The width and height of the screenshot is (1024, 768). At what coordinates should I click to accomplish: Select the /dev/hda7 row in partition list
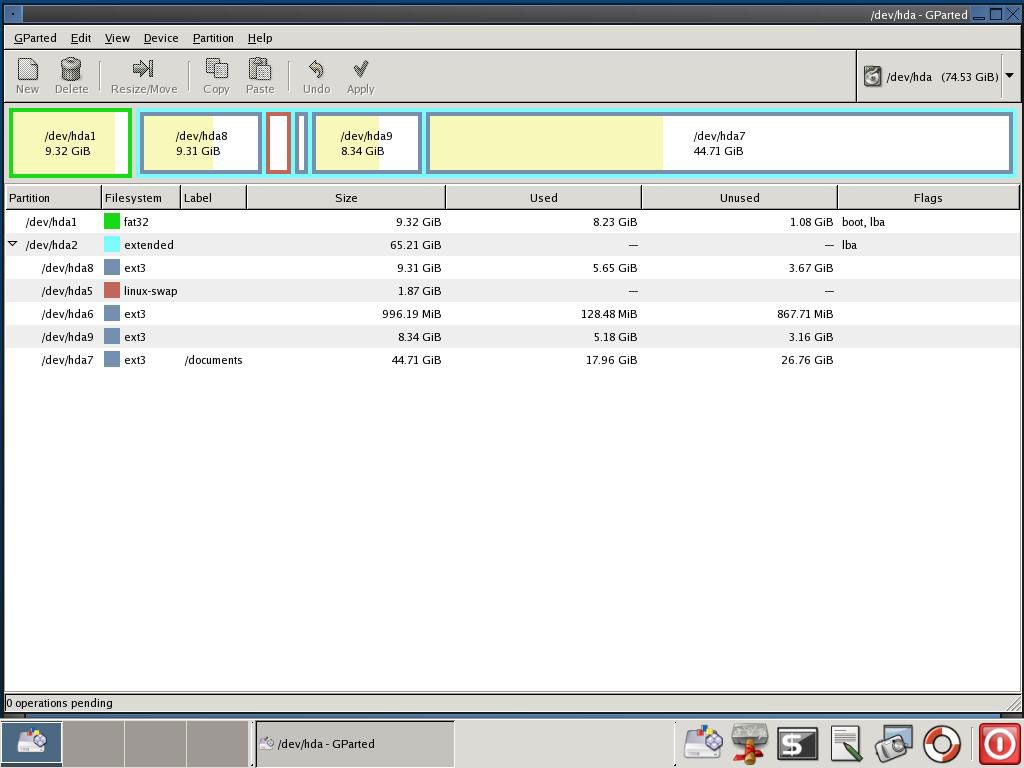click(x=512, y=360)
